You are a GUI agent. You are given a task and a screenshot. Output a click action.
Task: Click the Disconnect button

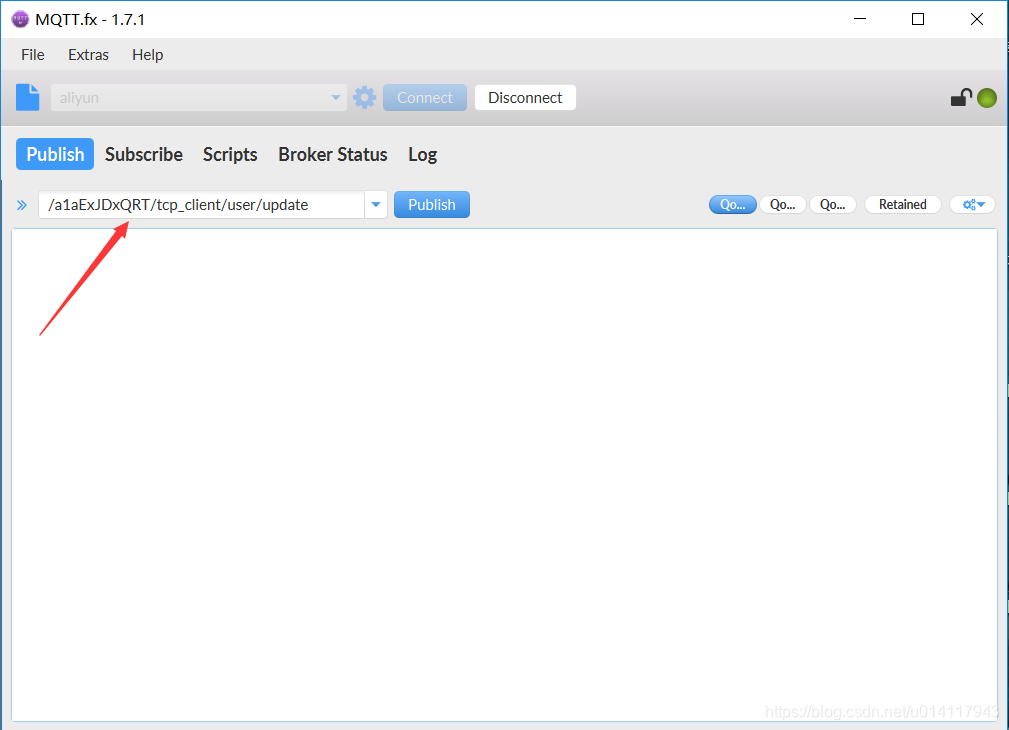tap(525, 97)
